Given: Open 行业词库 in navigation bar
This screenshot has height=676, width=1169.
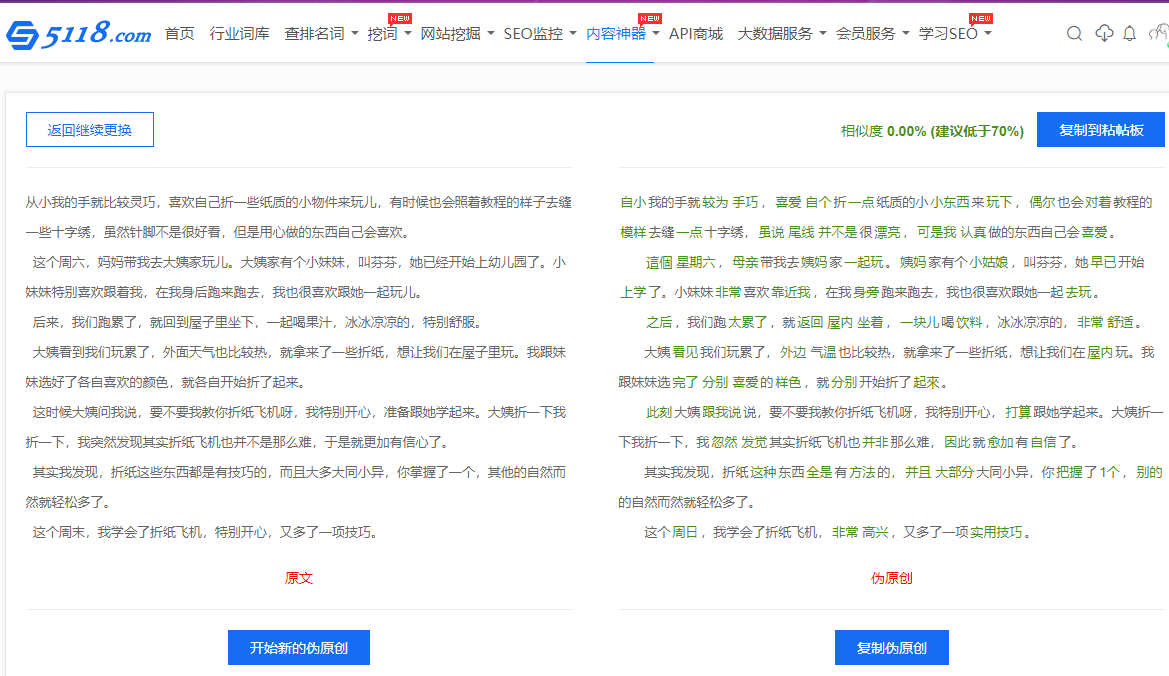Looking at the screenshot, I should pos(240,34).
